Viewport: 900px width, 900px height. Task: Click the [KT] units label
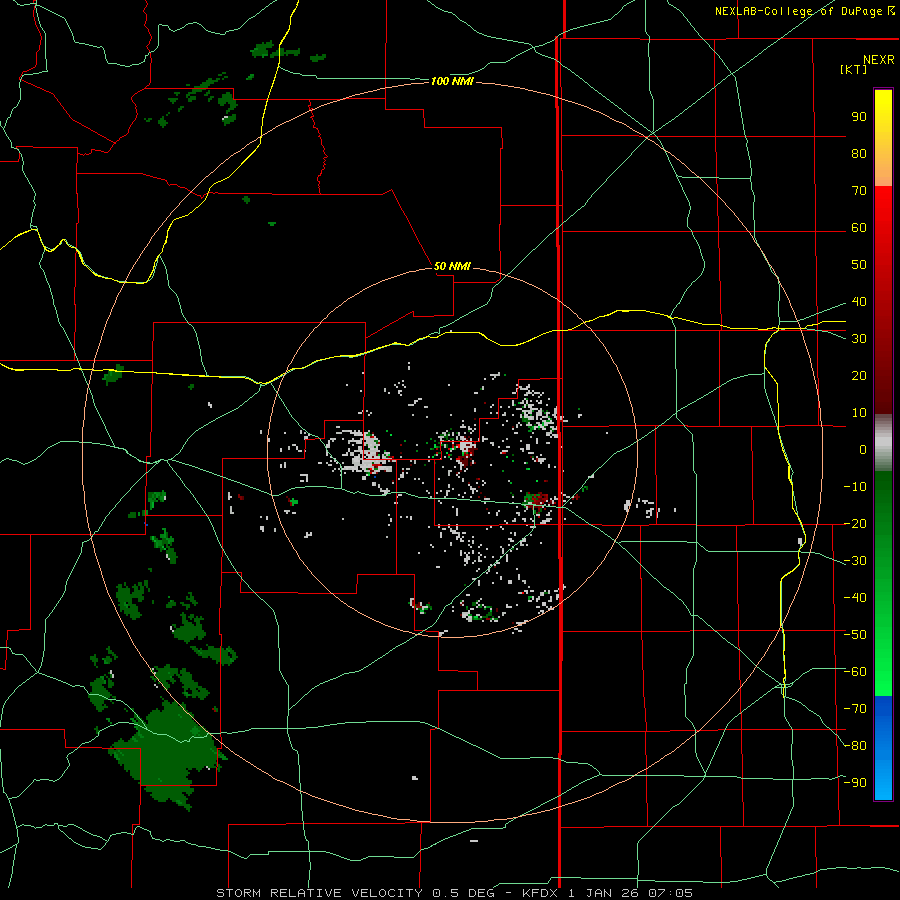pyautogui.click(x=853, y=69)
